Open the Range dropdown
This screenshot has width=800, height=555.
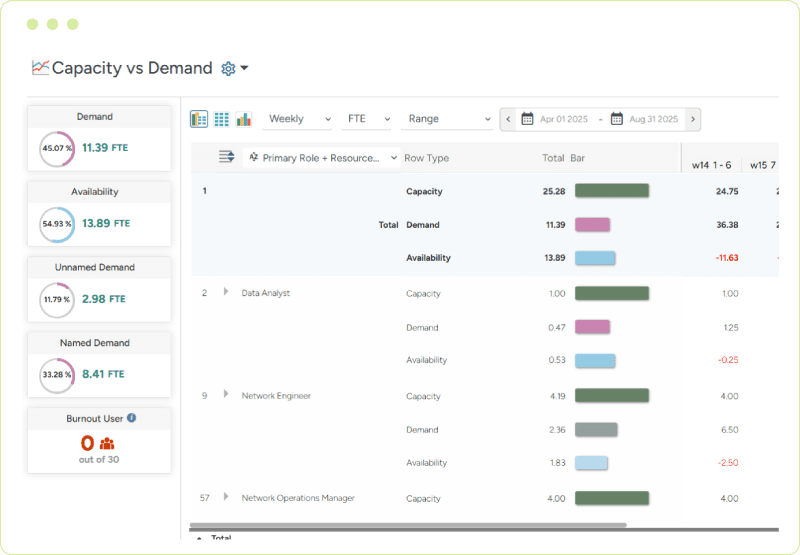pyautogui.click(x=448, y=119)
